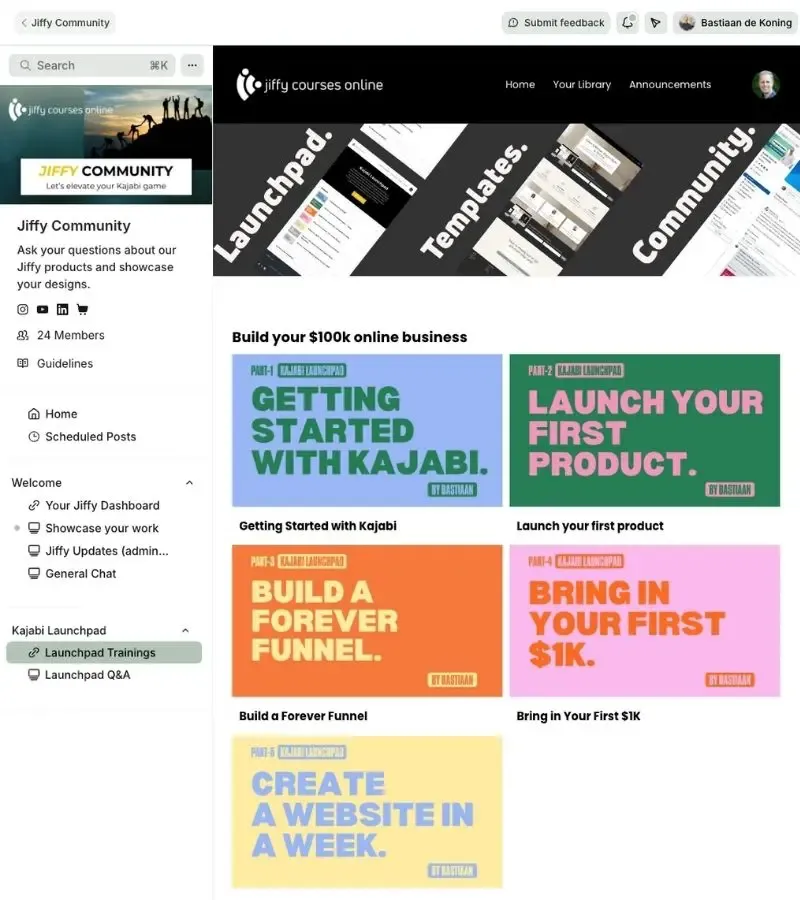Collapse the Kajabi Launchpad section chevron

tap(185, 631)
